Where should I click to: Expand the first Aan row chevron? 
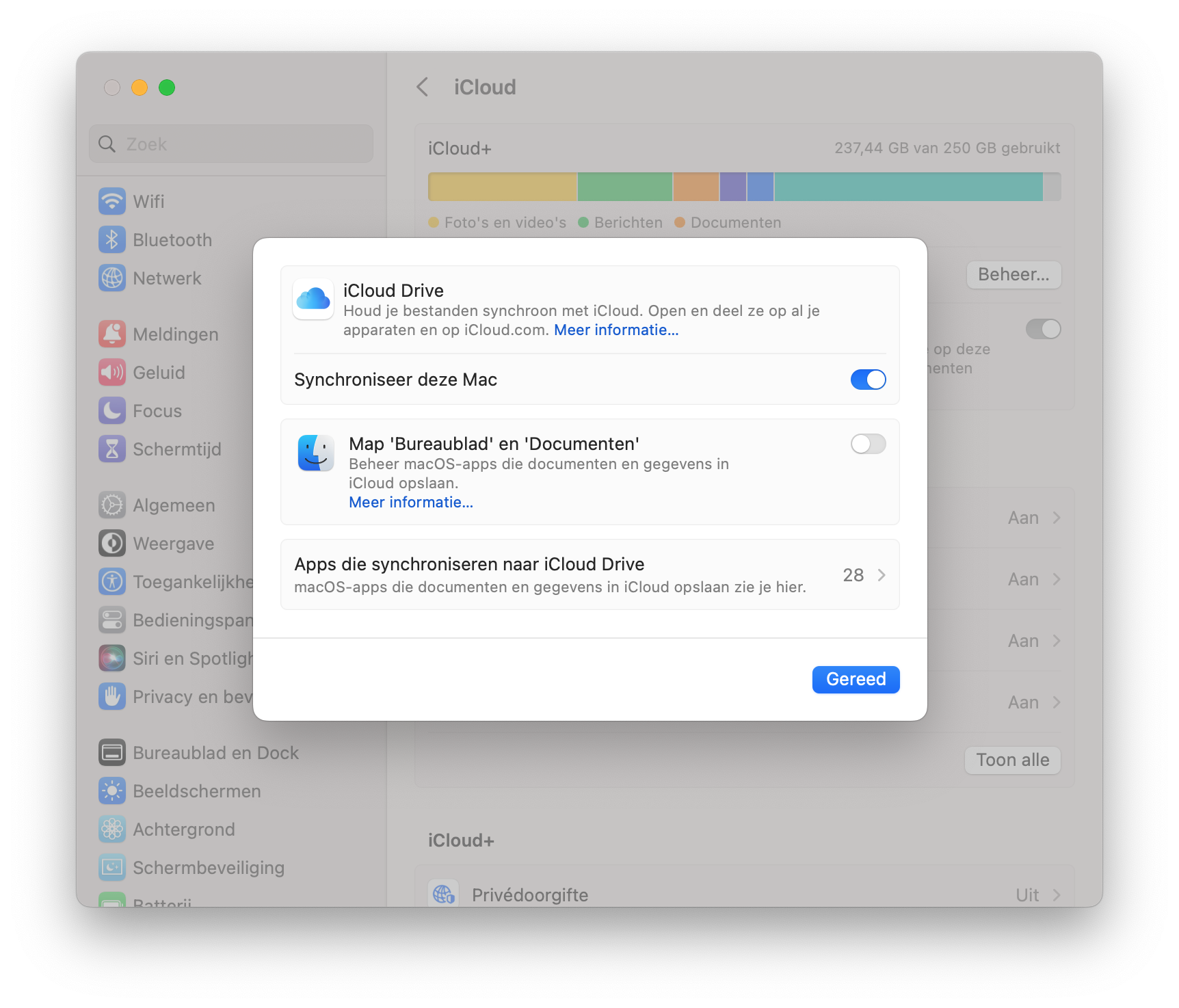click(x=1057, y=518)
